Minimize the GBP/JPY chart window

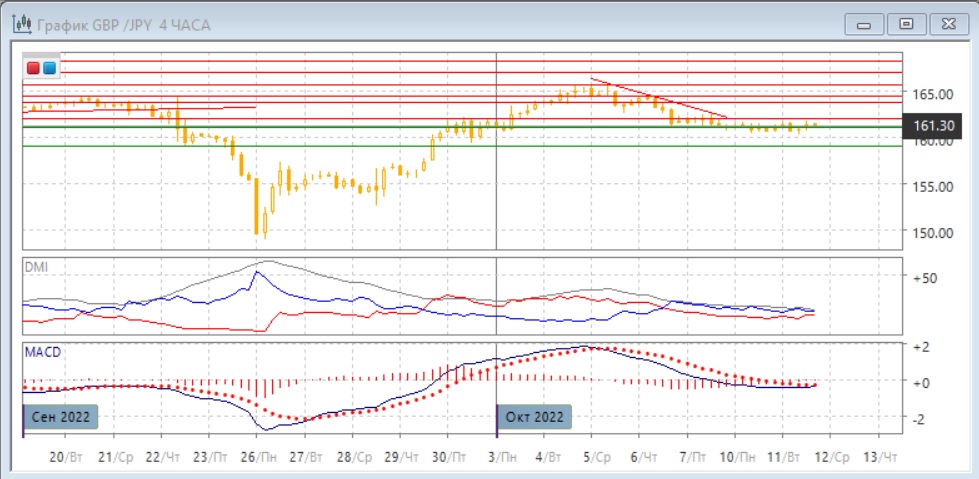click(x=864, y=24)
